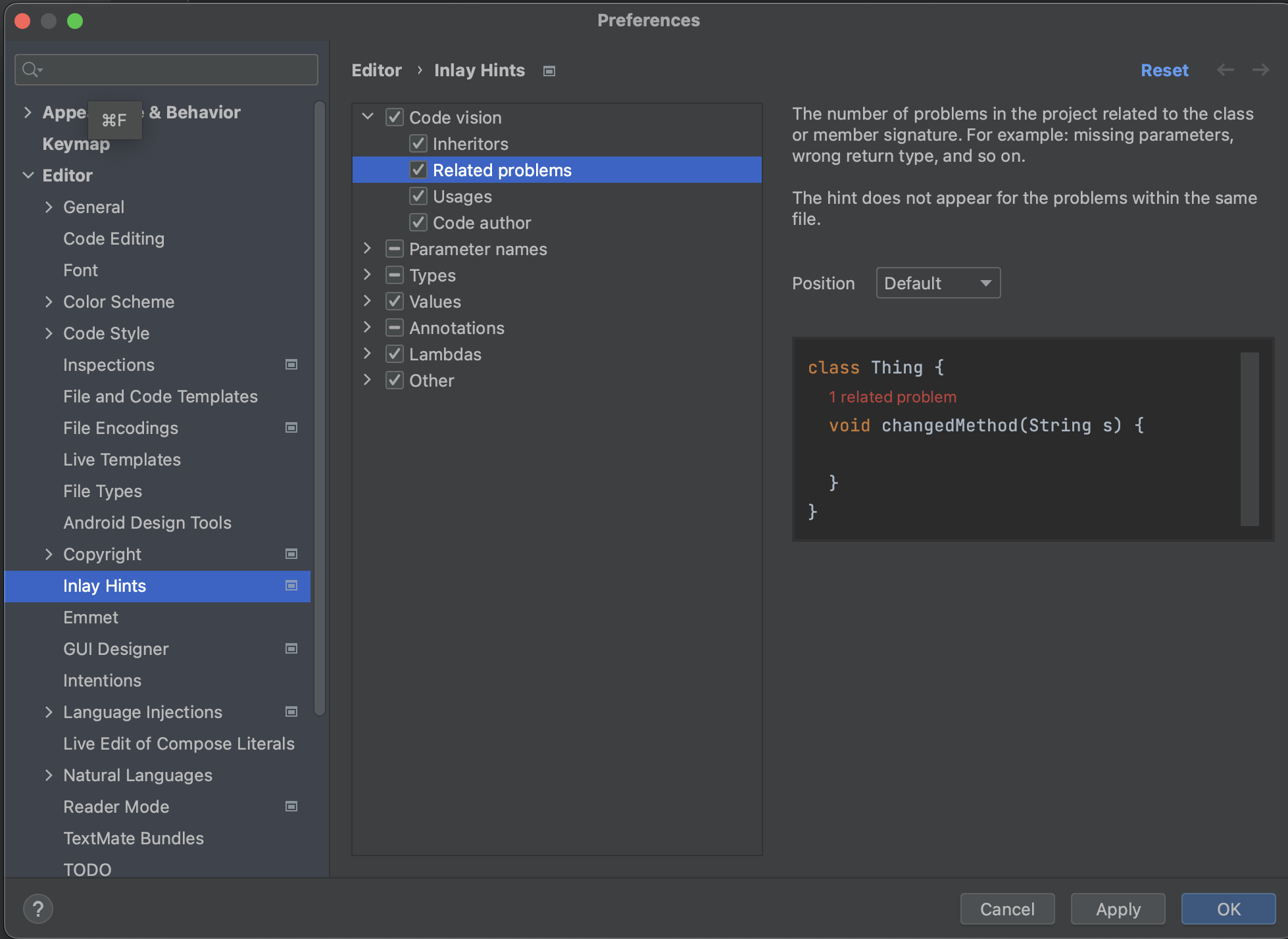Click project icon next to GUI Designer
The width and height of the screenshot is (1288, 939).
[x=291, y=648]
